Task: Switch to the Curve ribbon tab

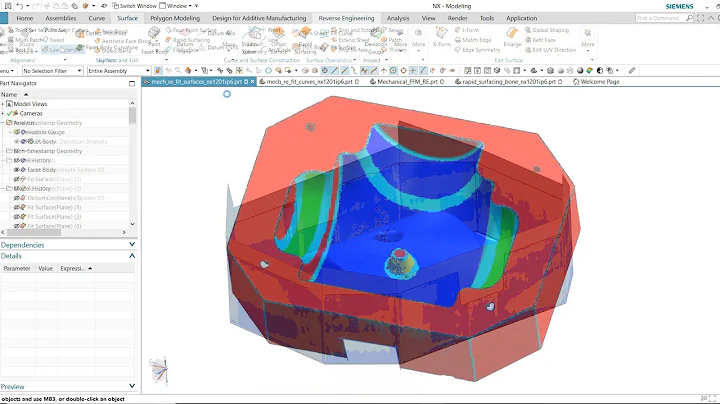Action: coord(96,18)
